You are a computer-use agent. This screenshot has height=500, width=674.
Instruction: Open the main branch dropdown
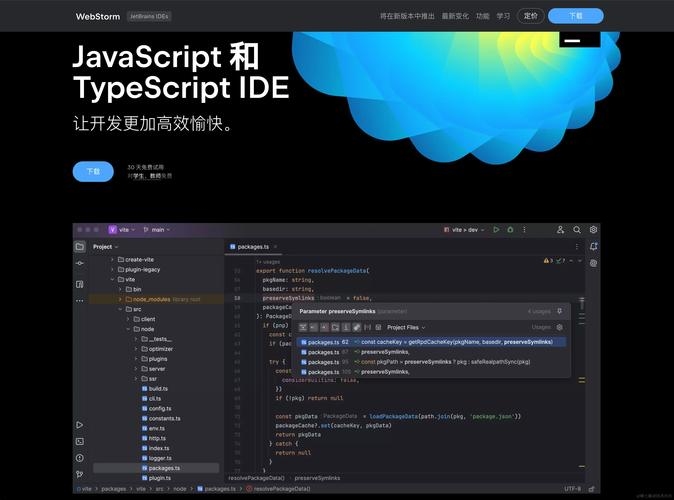pyautogui.click(x=157, y=230)
